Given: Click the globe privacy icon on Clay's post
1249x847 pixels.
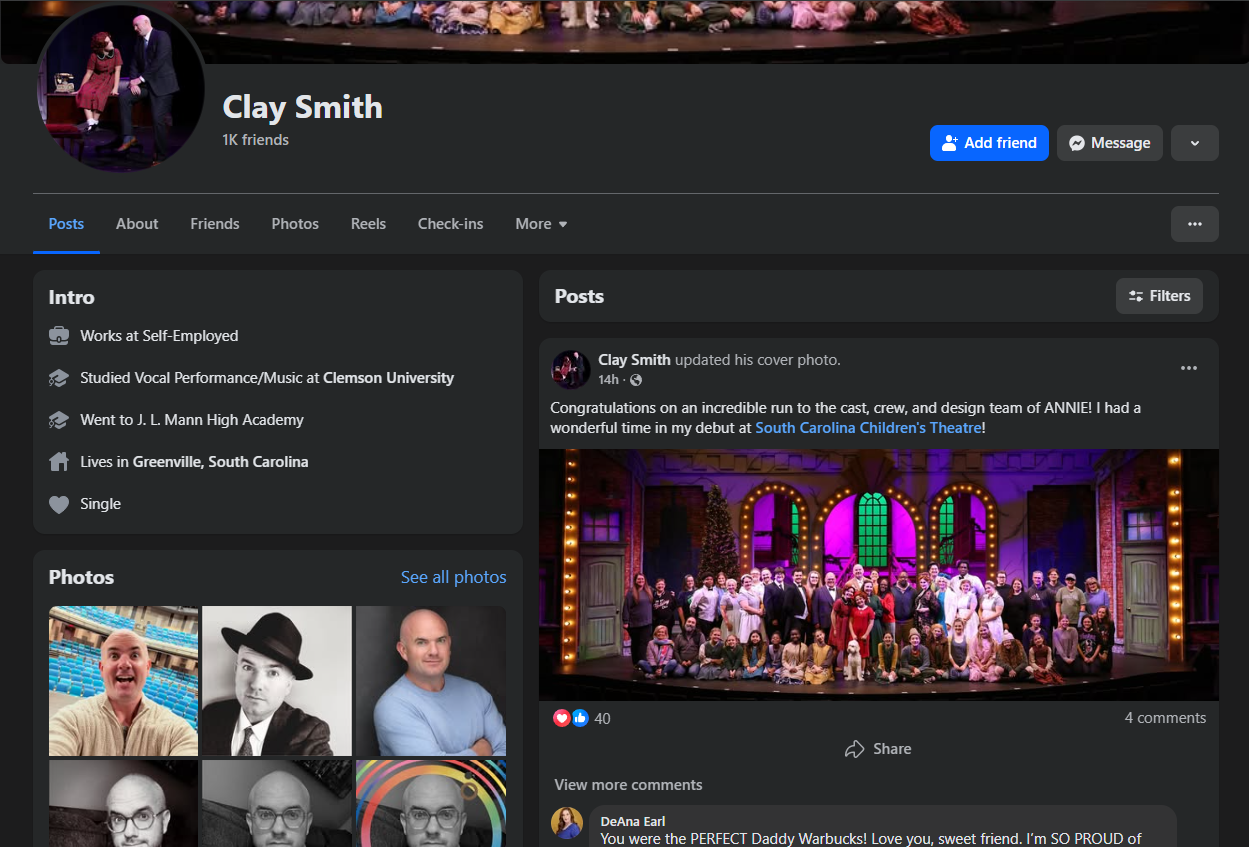Looking at the screenshot, I should tap(636, 380).
